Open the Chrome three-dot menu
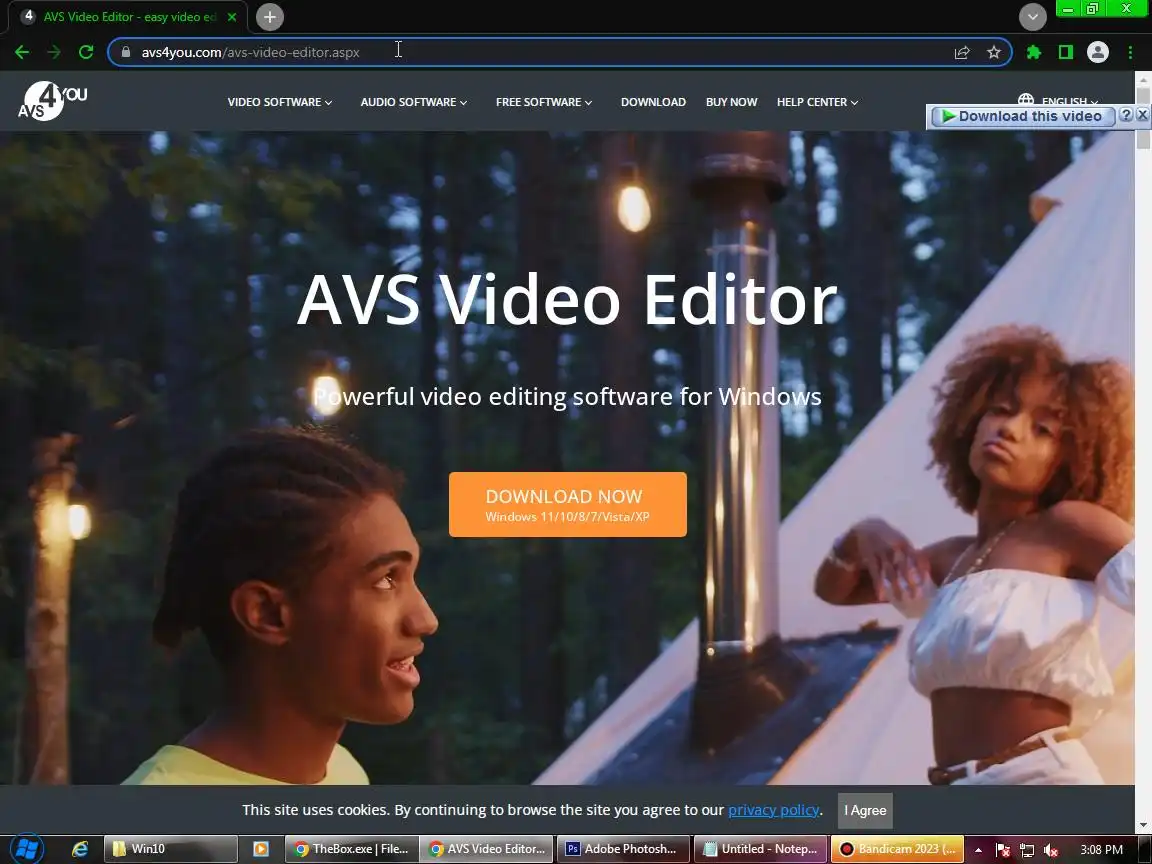This screenshot has height=864, width=1152. pos(1130,52)
